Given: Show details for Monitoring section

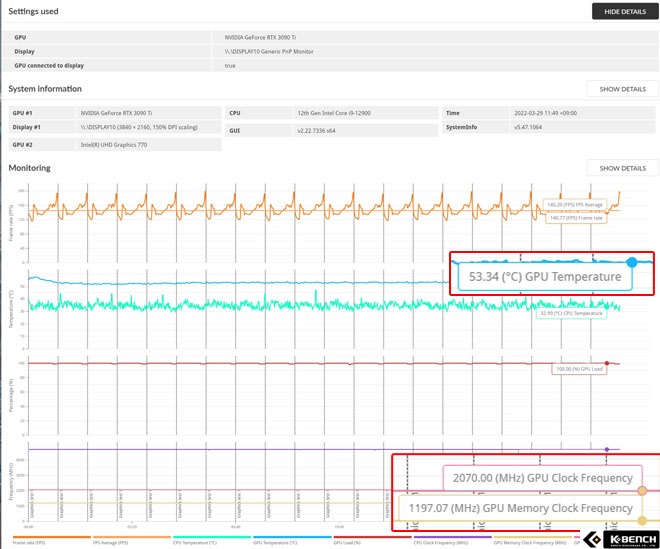Looking at the screenshot, I should [x=623, y=168].
